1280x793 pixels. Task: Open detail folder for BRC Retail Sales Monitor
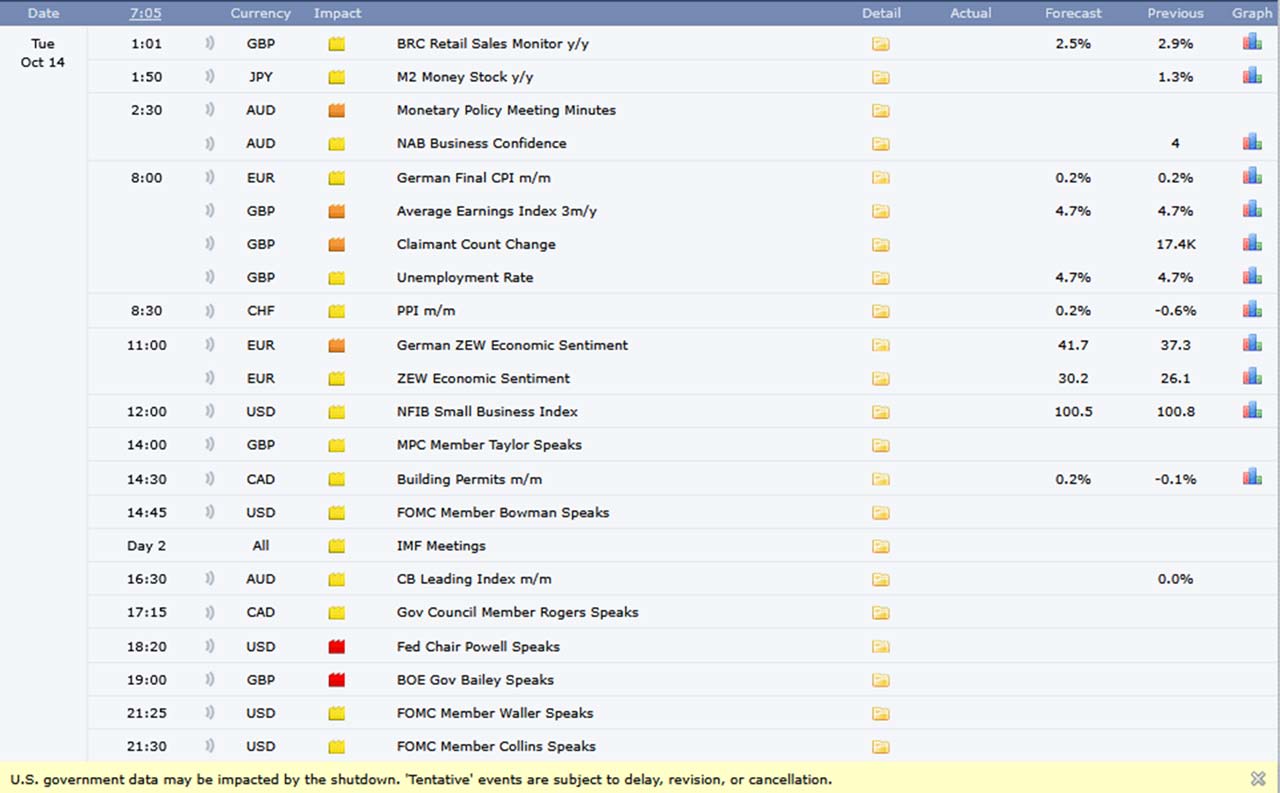pyautogui.click(x=880, y=44)
